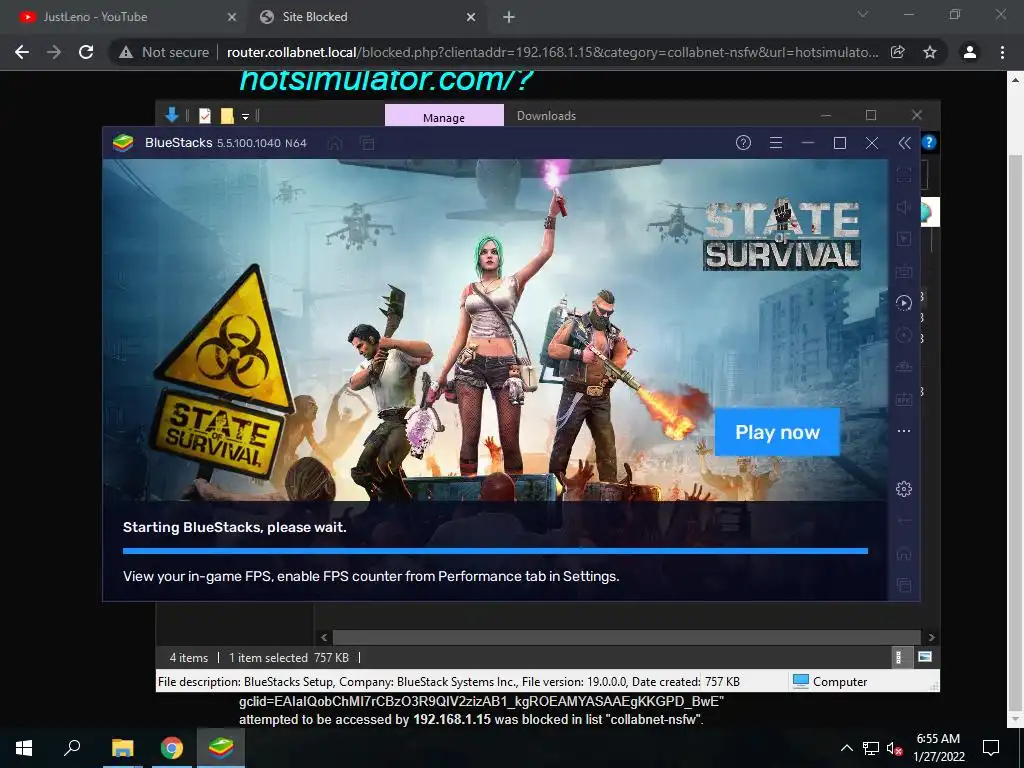Switch Explorer to large thumbnails view icon
This screenshot has width=1024, height=768.
(x=925, y=657)
